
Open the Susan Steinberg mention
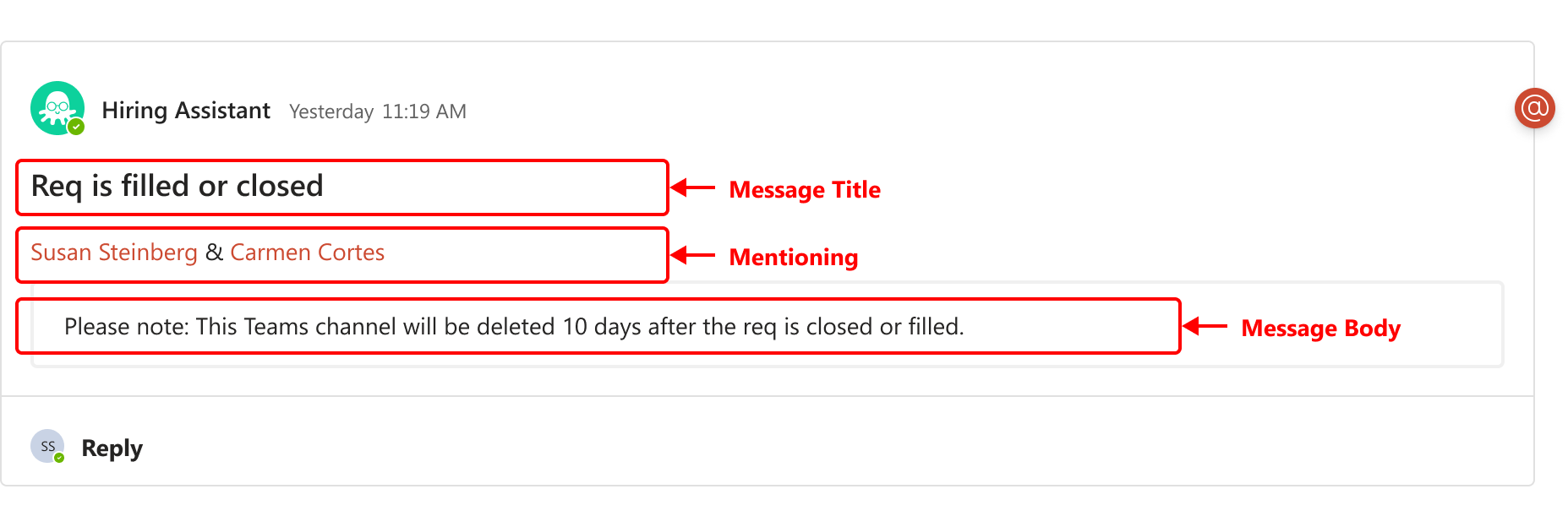coord(114,253)
